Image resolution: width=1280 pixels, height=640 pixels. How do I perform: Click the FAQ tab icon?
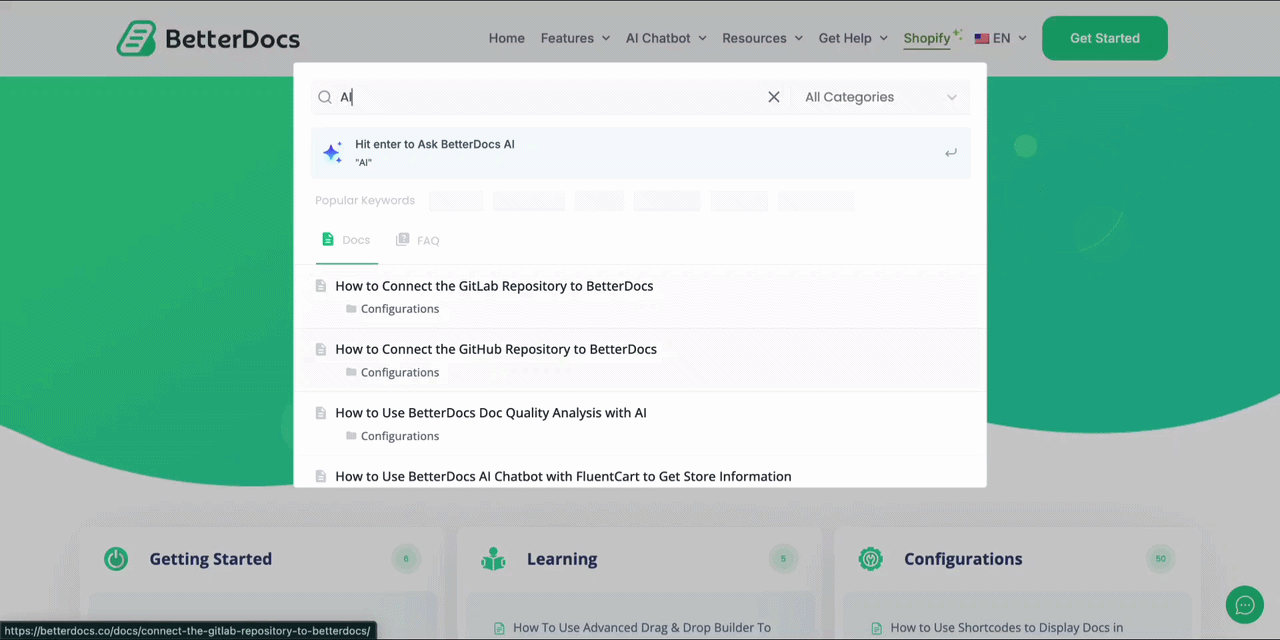[x=402, y=239]
